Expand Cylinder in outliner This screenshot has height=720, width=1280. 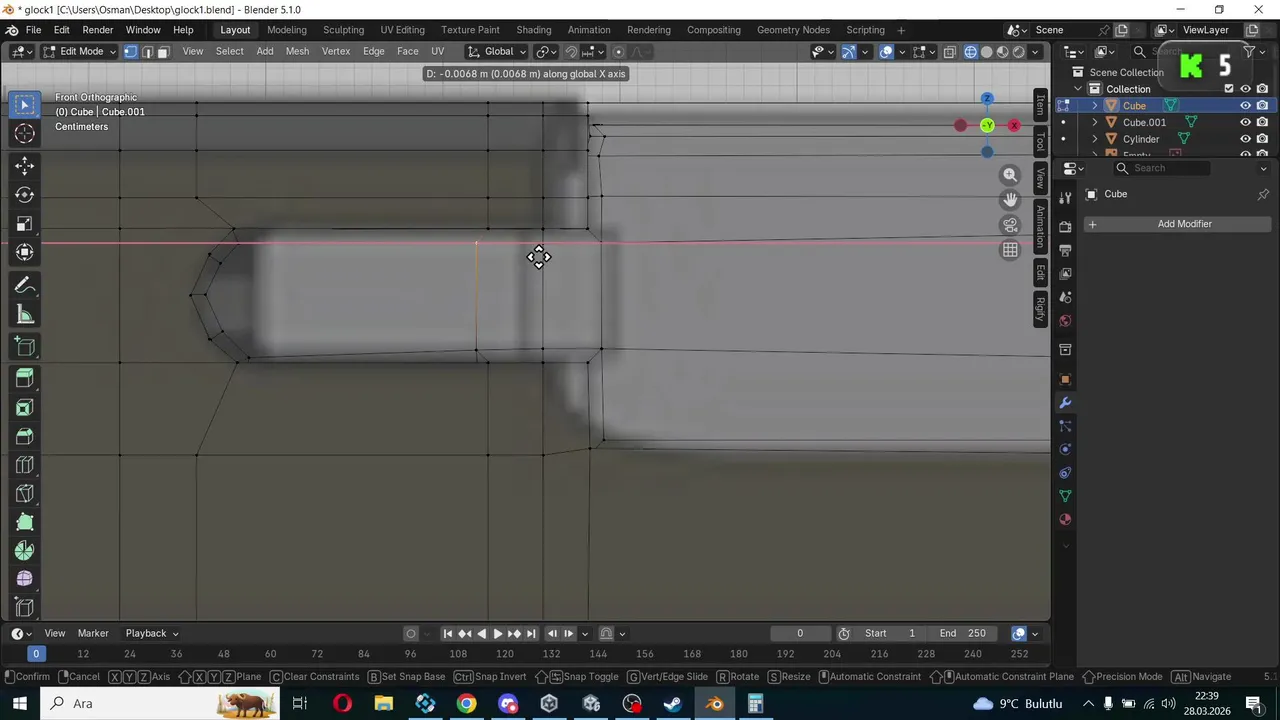point(1094,139)
